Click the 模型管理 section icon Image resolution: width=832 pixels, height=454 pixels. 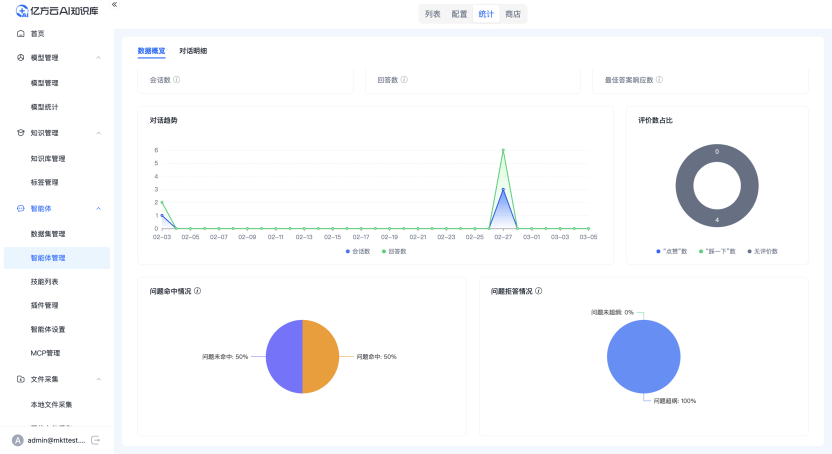pos(21,57)
